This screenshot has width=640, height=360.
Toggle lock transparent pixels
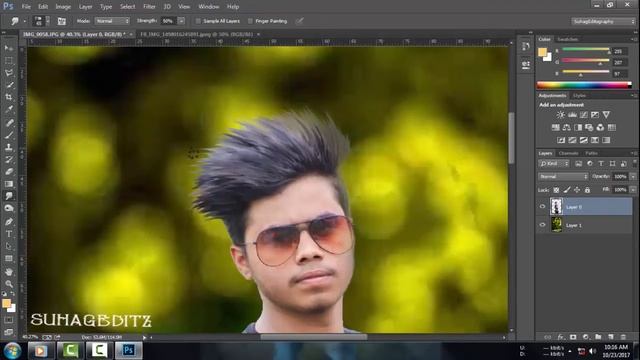[x=556, y=190]
